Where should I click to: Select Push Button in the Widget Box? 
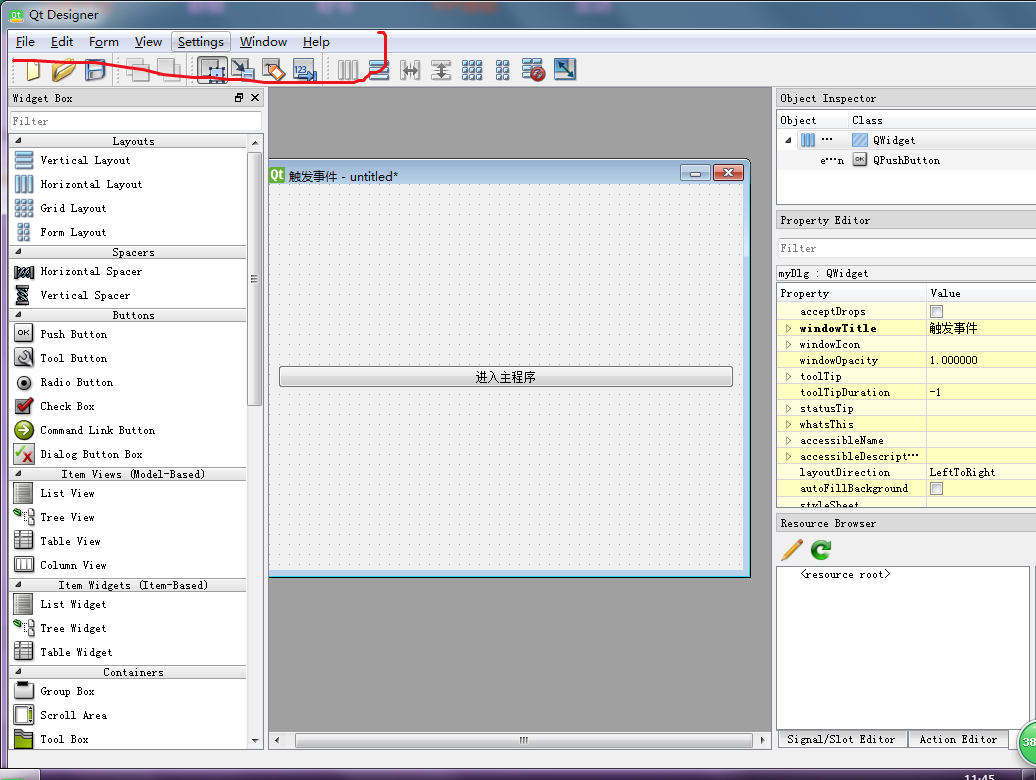click(x=73, y=334)
